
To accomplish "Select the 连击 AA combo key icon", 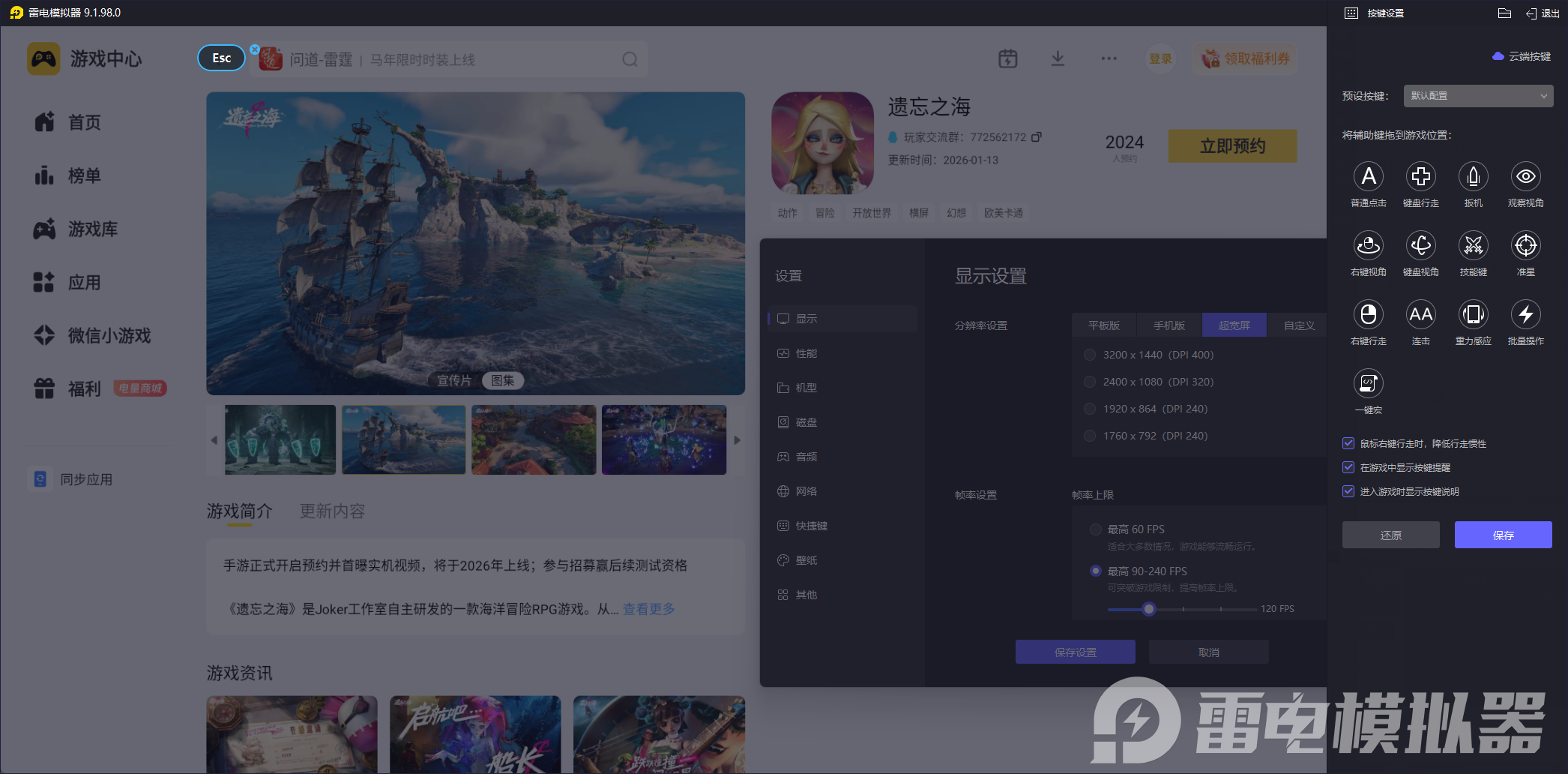I will click(x=1421, y=314).
